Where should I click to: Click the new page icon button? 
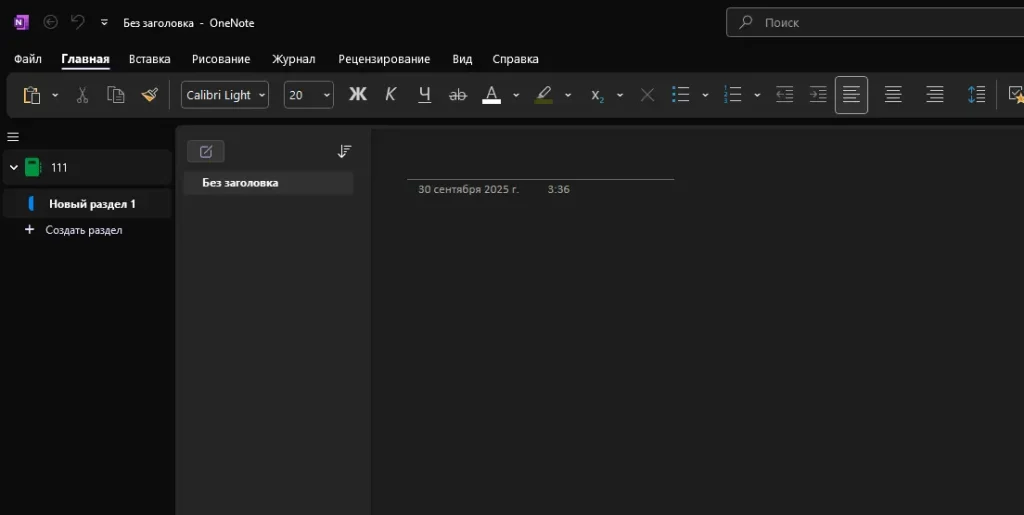coord(206,151)
